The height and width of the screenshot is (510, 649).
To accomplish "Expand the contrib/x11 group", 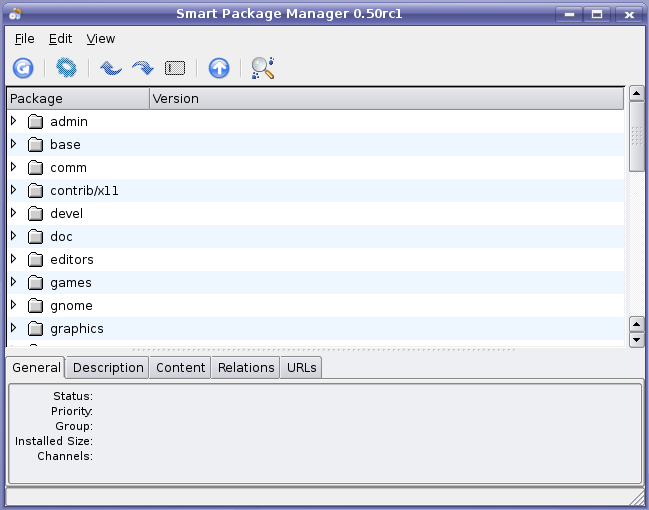I will point(14,190).
